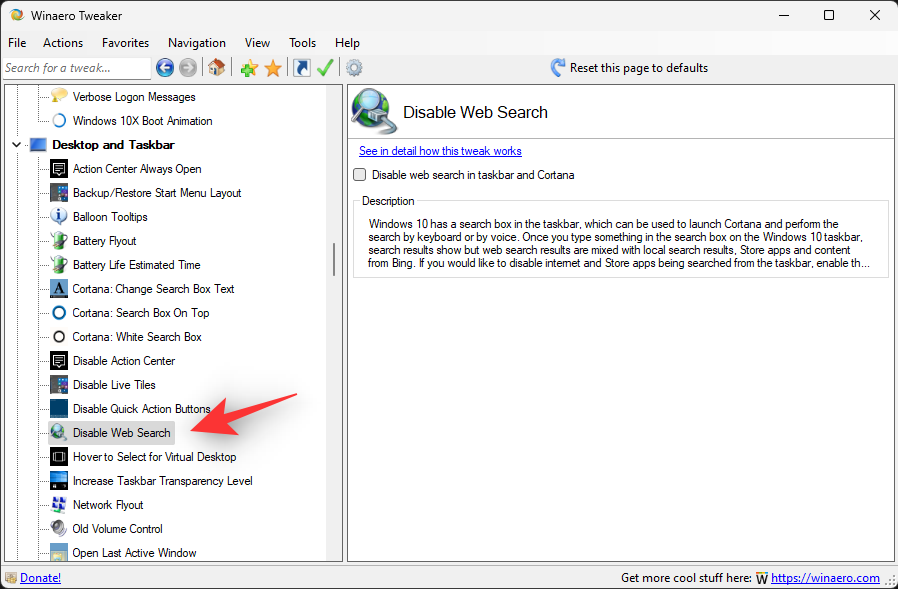Click Reset this page to defaults

[640, 67]
